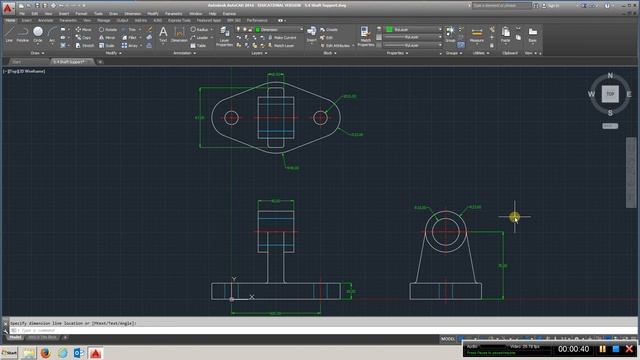This screenshot has height=360, width=640.
Task: Click the Leader annotation tool
Action: pos(199,38)
